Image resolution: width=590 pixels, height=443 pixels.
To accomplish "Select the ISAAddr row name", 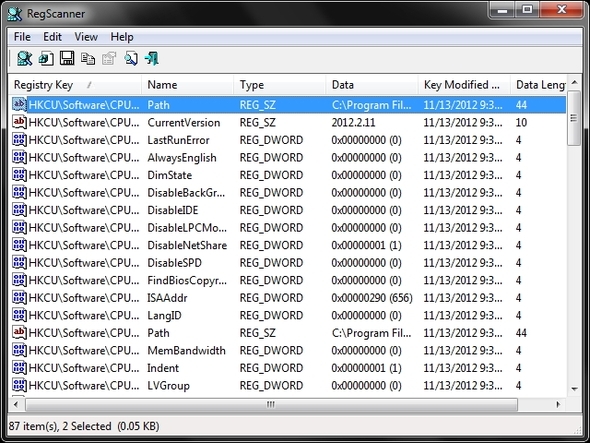I will 167,298.
